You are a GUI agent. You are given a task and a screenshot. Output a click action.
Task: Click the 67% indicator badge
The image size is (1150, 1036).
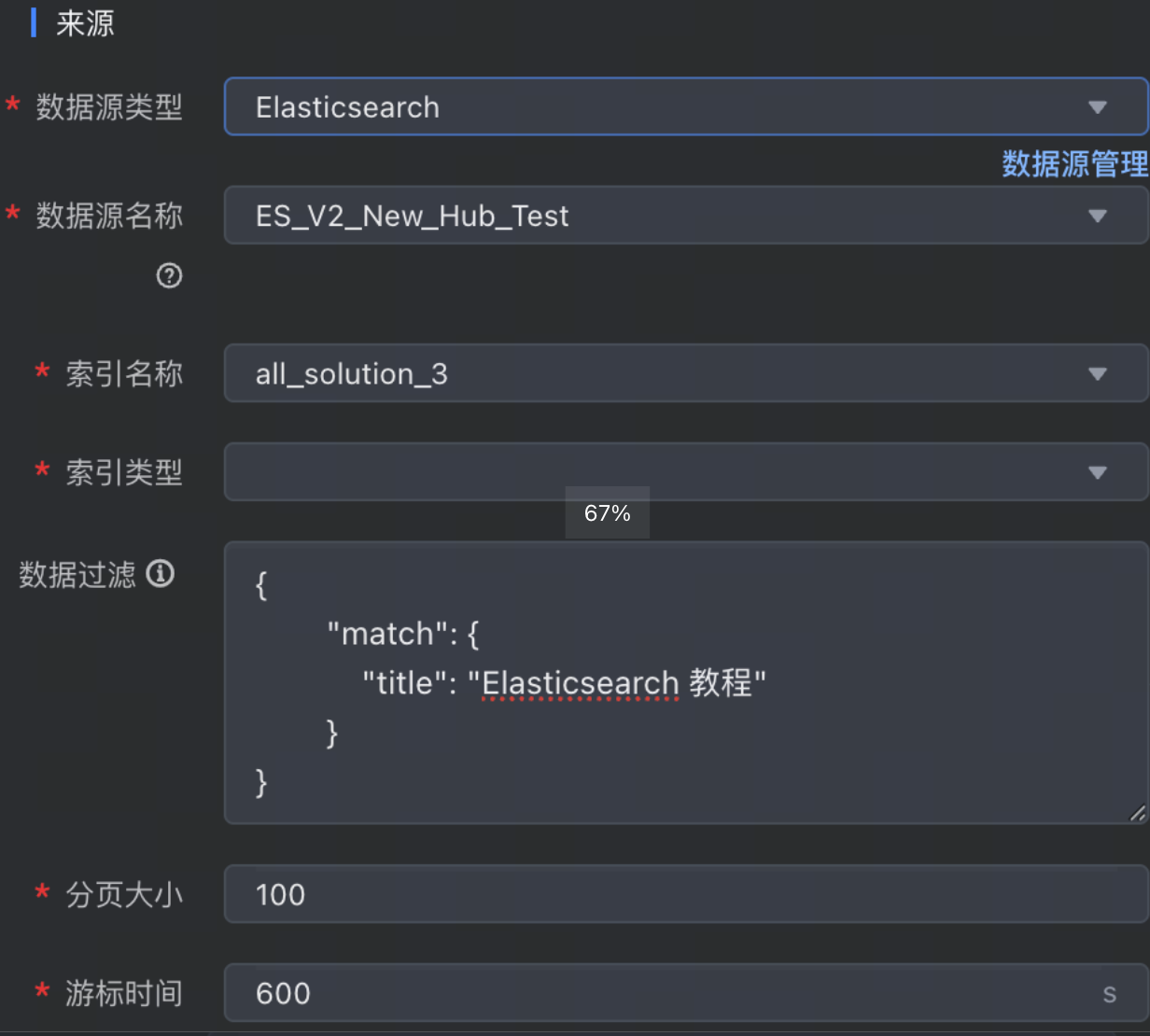coord(608,512)
